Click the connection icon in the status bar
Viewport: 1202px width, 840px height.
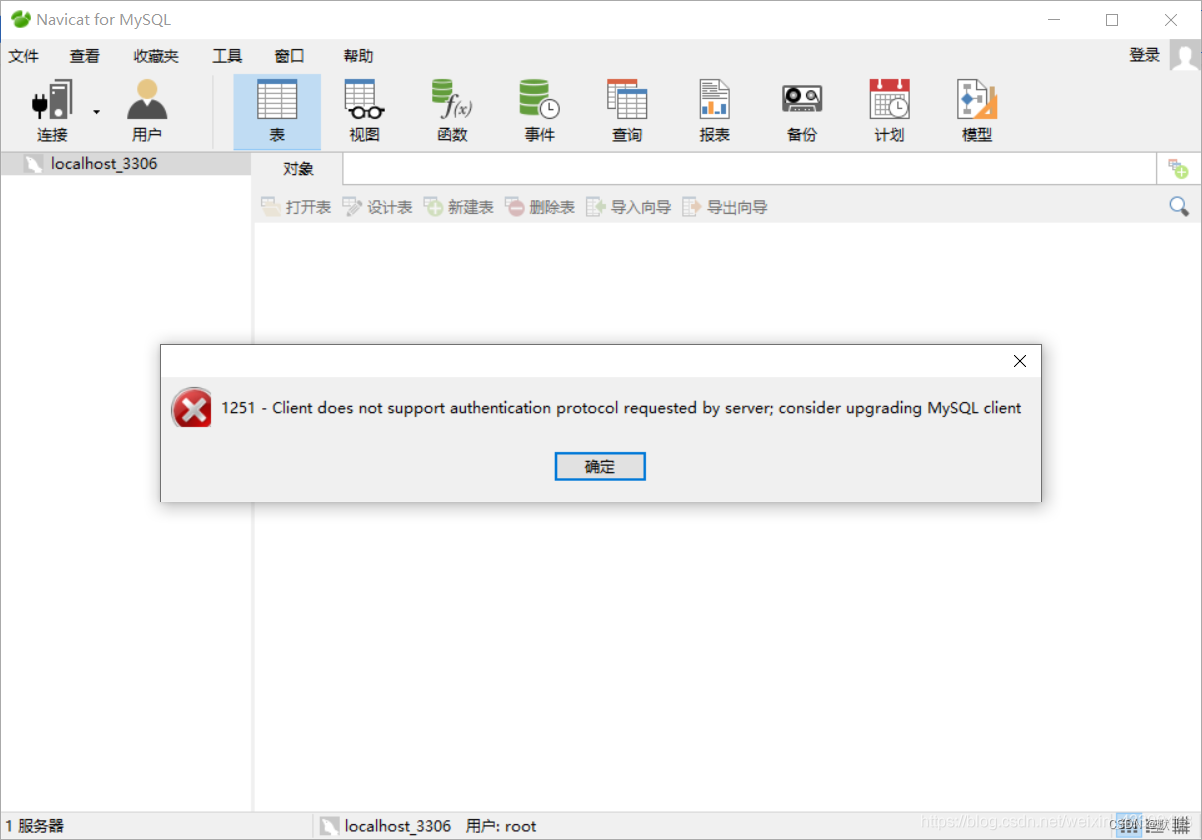click(329, 826)
